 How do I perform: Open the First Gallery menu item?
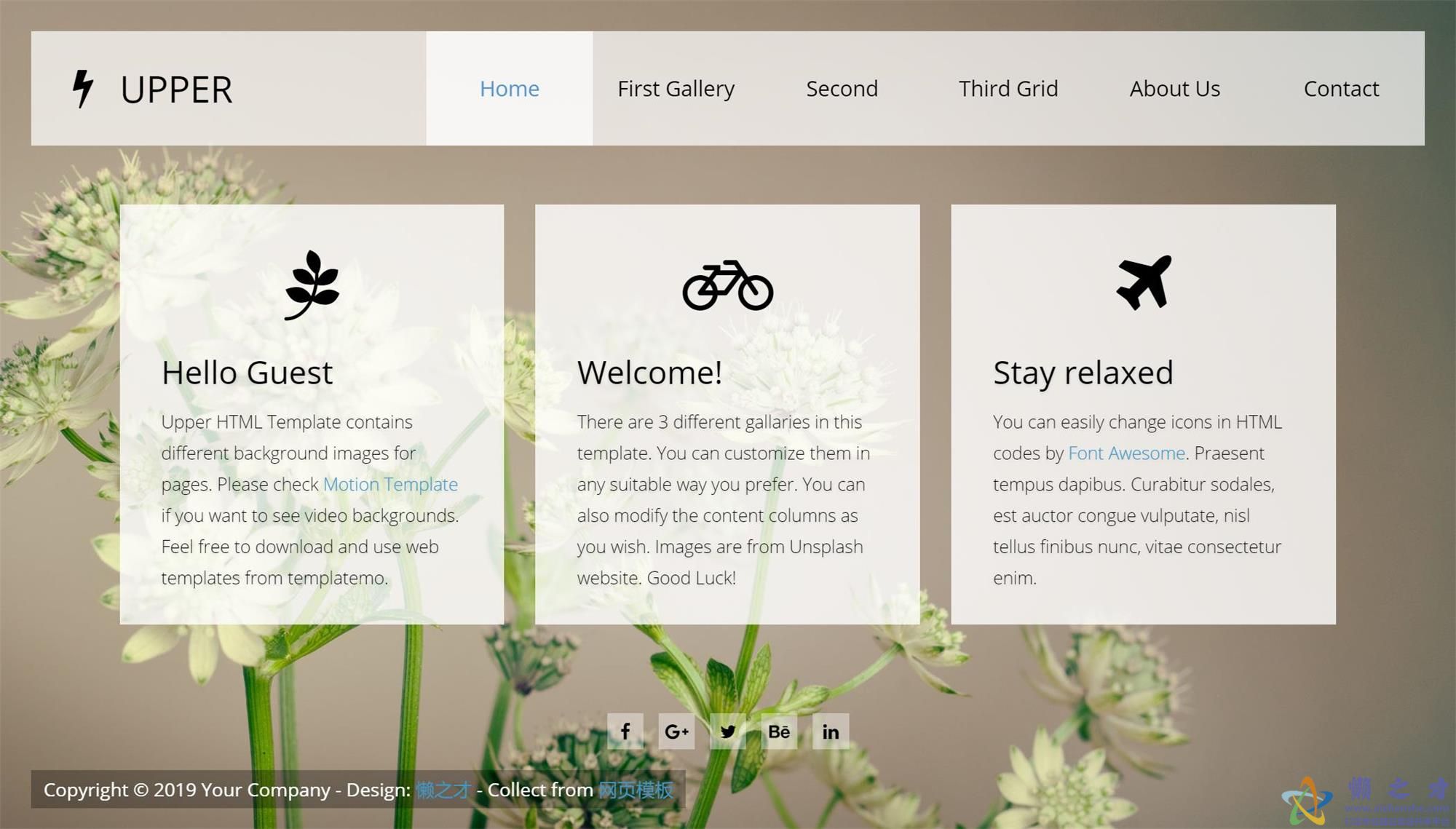(x=676, y=88)
